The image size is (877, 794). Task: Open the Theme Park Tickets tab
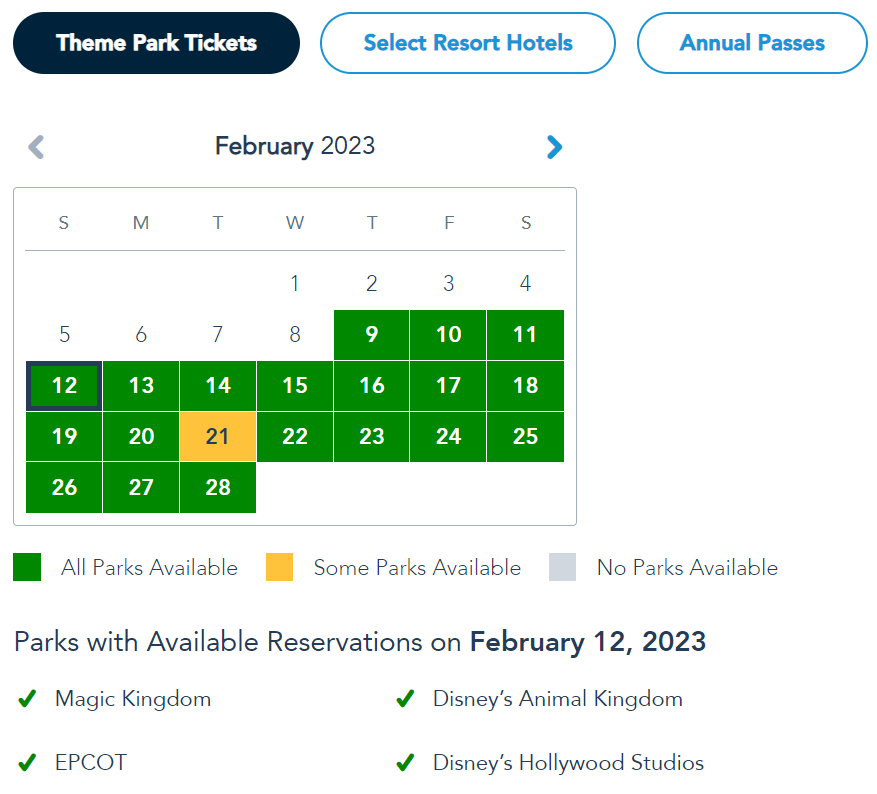point(156,43)
